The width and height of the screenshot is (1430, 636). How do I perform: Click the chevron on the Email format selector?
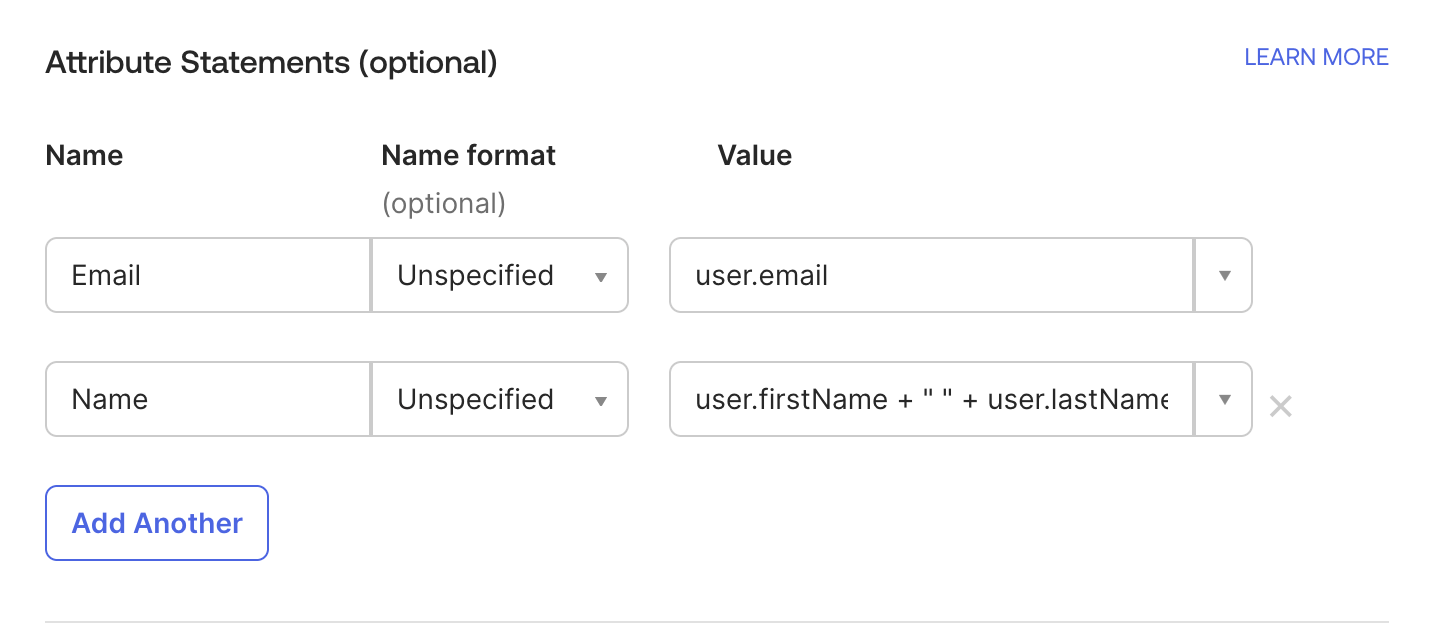pyautogui.click(x=601, y=275)
